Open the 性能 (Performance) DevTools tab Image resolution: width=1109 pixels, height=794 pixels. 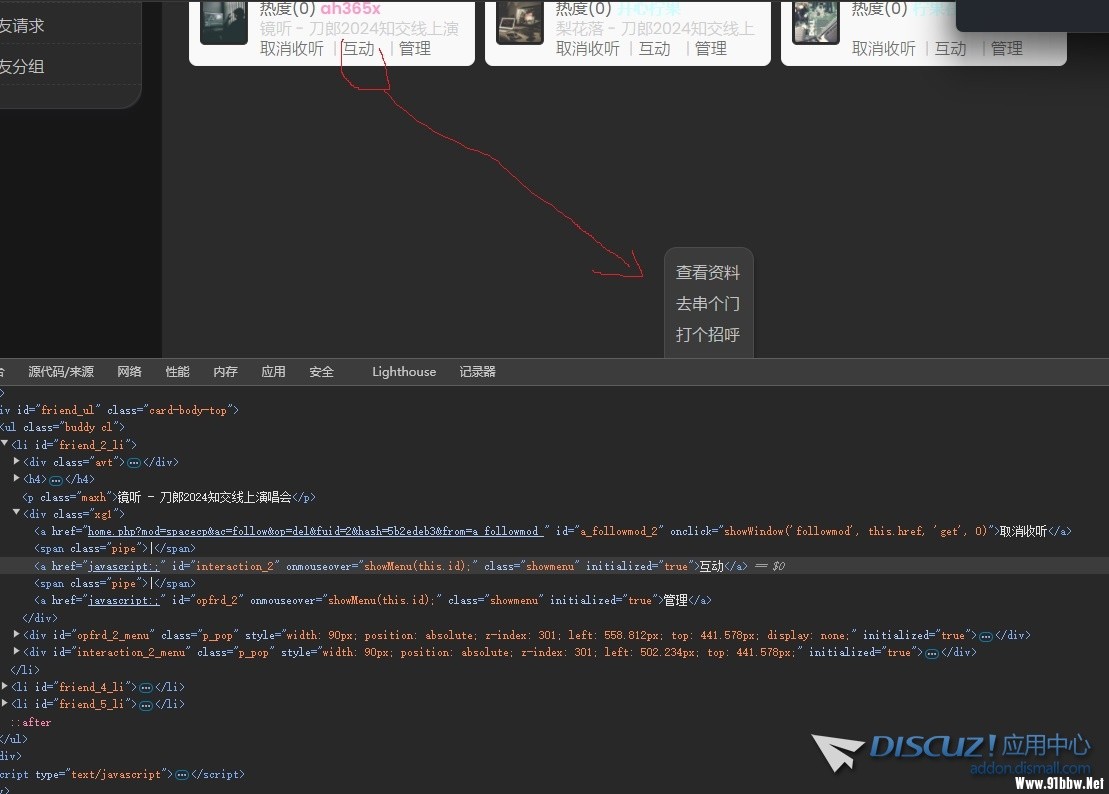pos(177,372)
